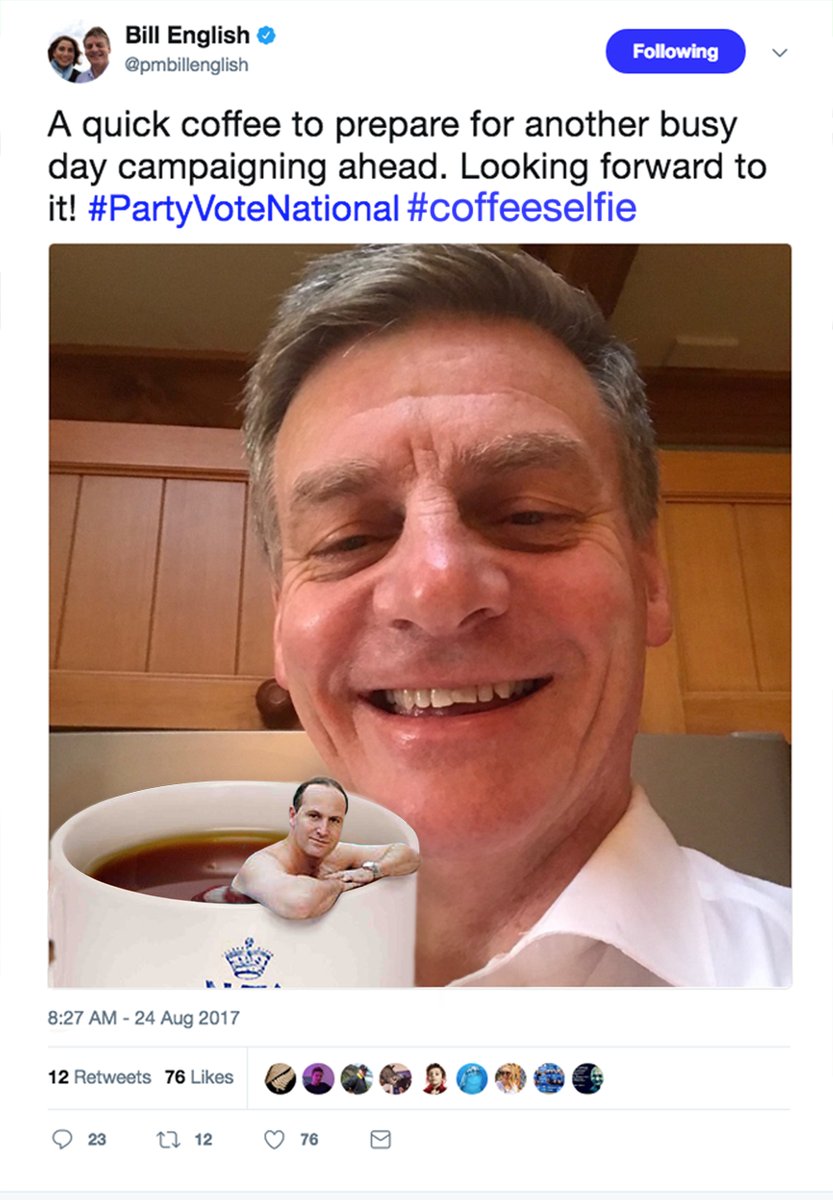This screenshot has height=1200, width=833.
Task: Click the blue verified badge
Action: [266, 36]
